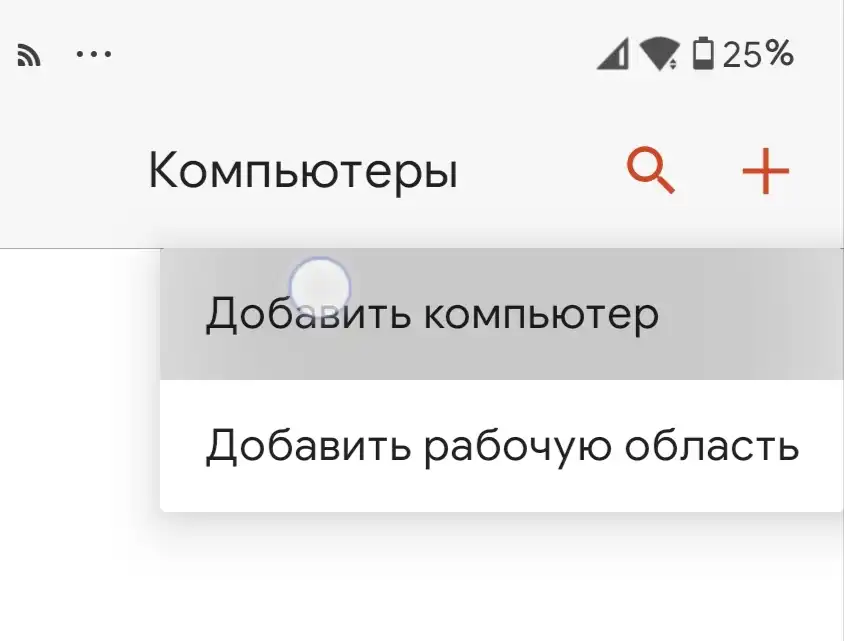844x641 pixels.
Task: Tap left padding before "Добавить рабочую область" text
Action: [182, 446]
